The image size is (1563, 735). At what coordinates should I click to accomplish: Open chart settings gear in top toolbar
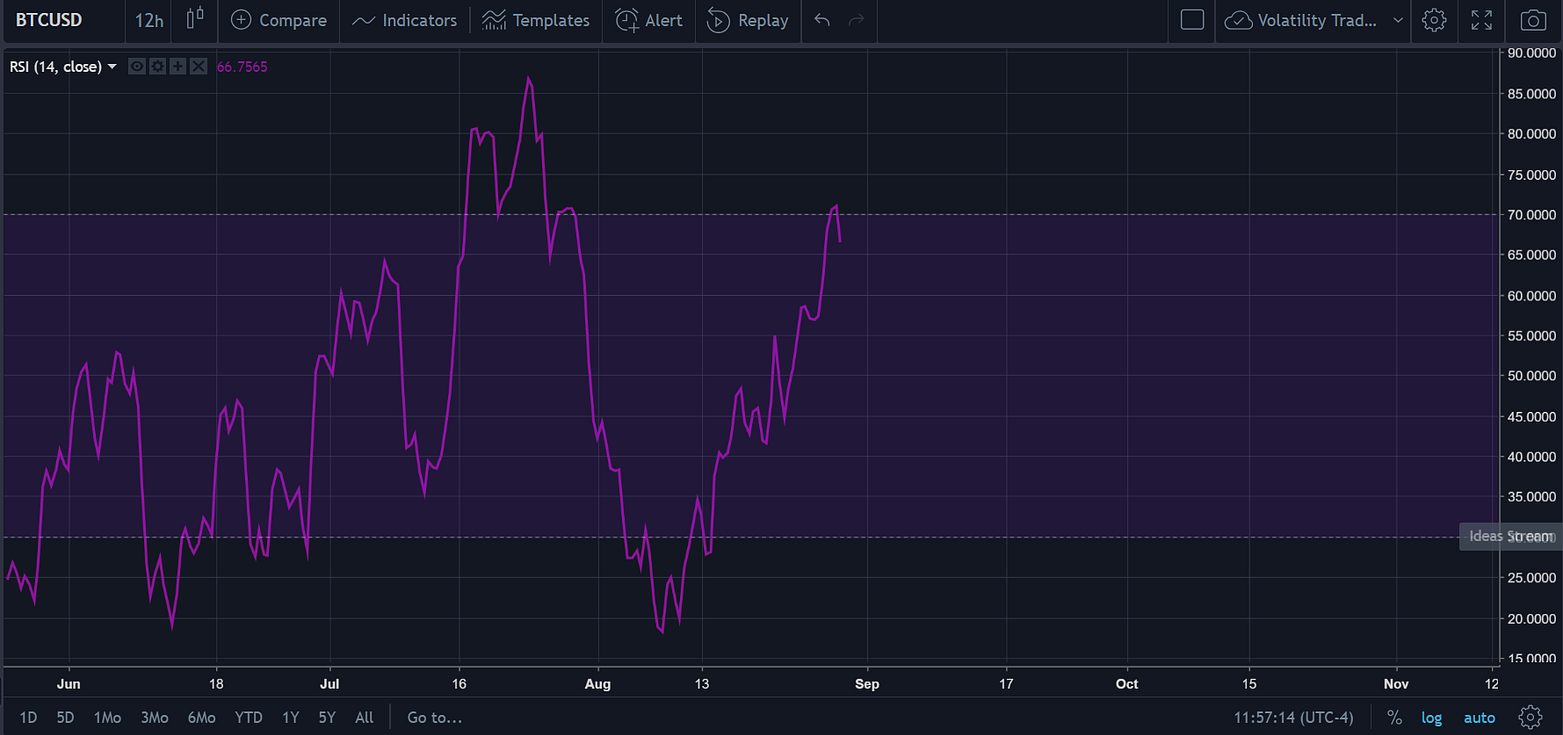[x=1434, y=20]
